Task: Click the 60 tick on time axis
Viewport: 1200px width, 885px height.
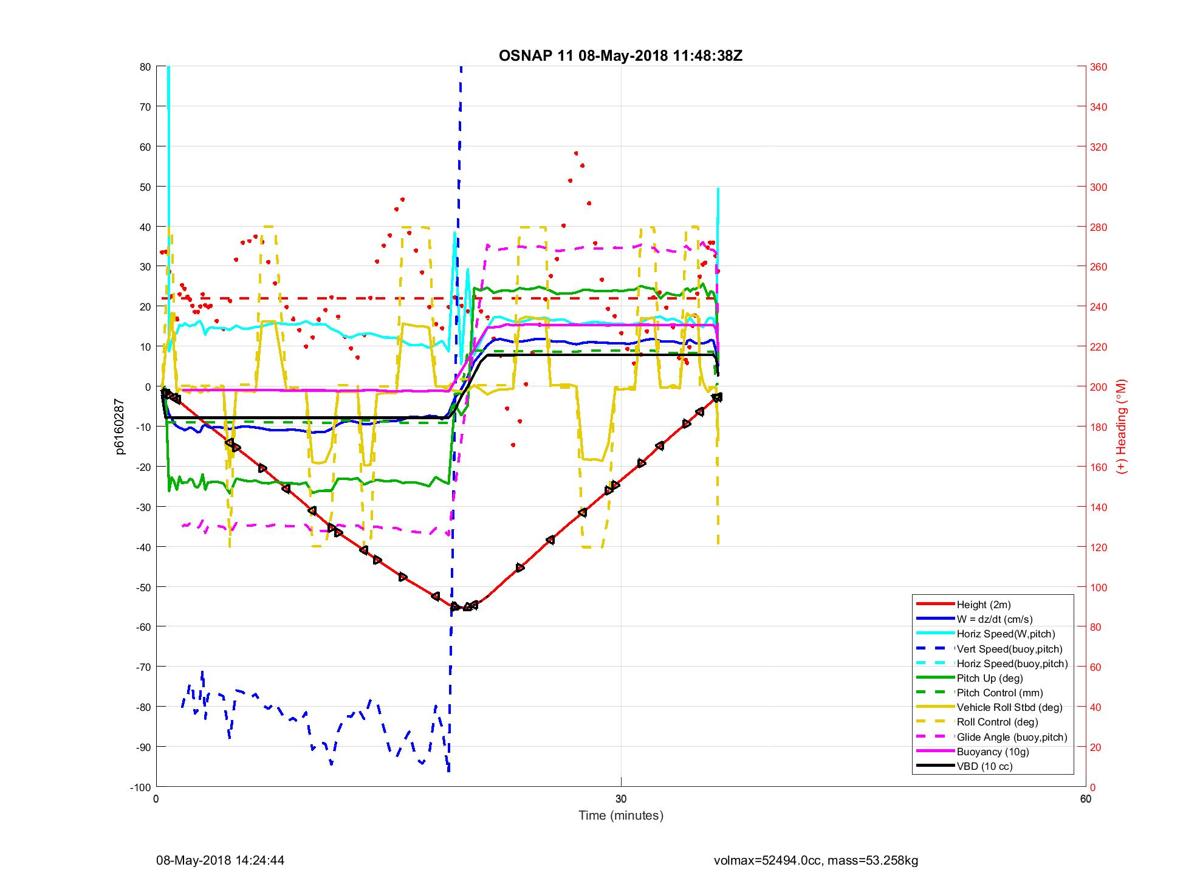Action: [x=1085, y=799]
